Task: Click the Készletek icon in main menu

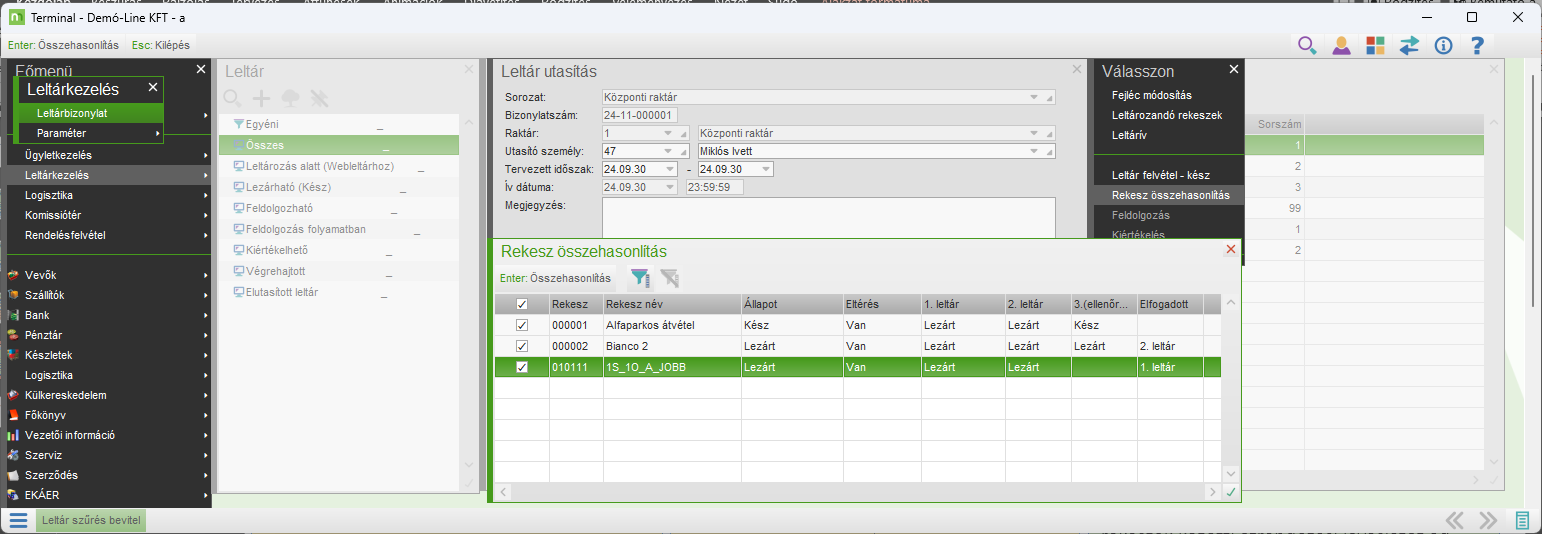Action: point(13,355)
